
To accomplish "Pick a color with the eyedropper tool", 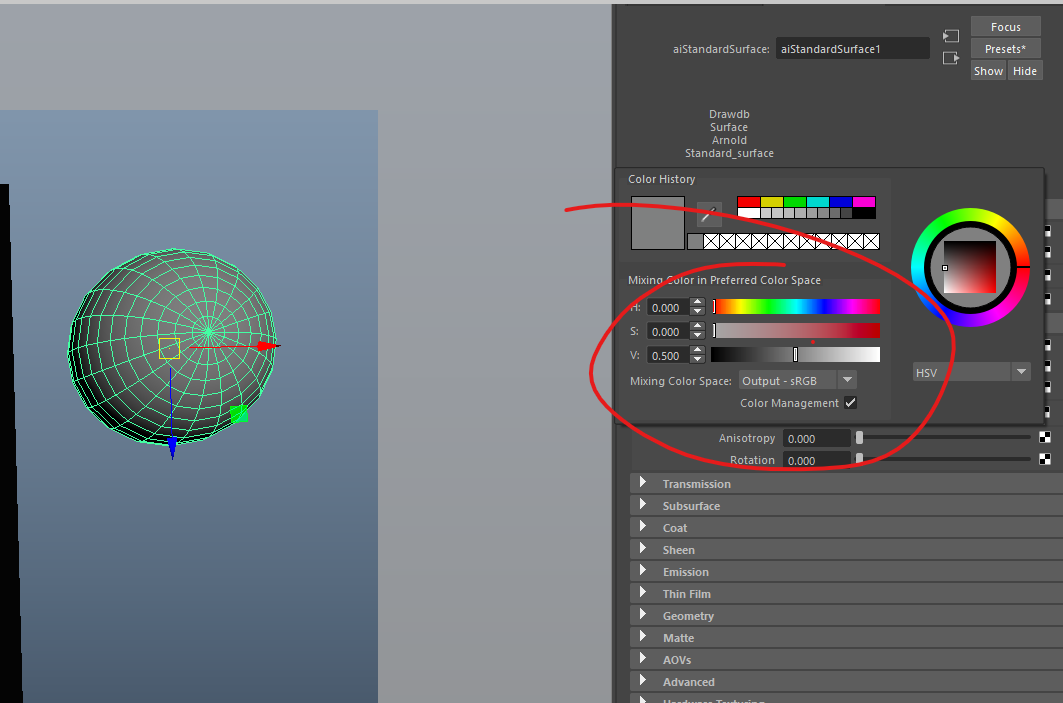I will tap(709, 214).
